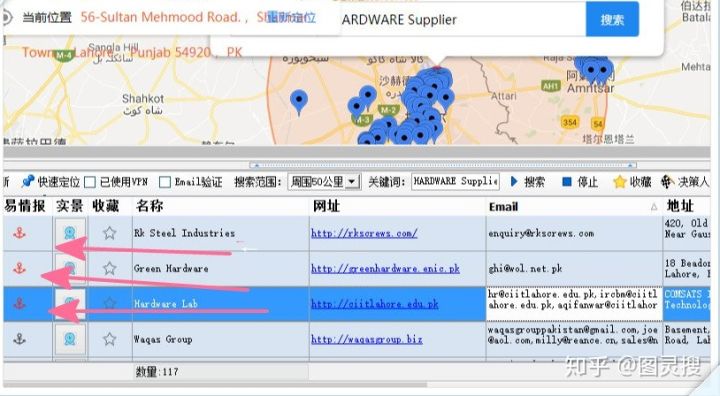
Task: Click the 决策人 decision maker toolbar button
Action: click(x=685, y=182)
